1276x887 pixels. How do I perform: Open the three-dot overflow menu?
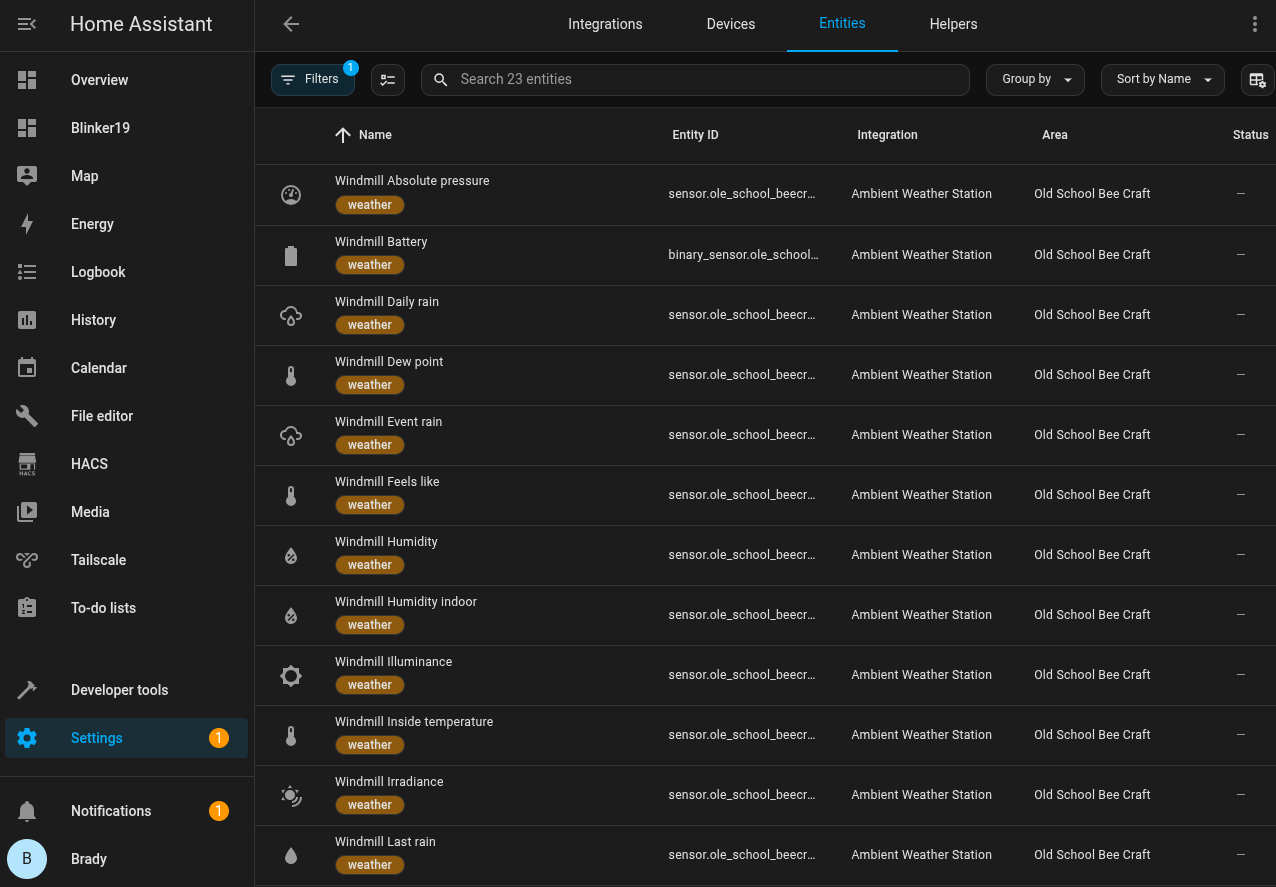pos(1255,24)
